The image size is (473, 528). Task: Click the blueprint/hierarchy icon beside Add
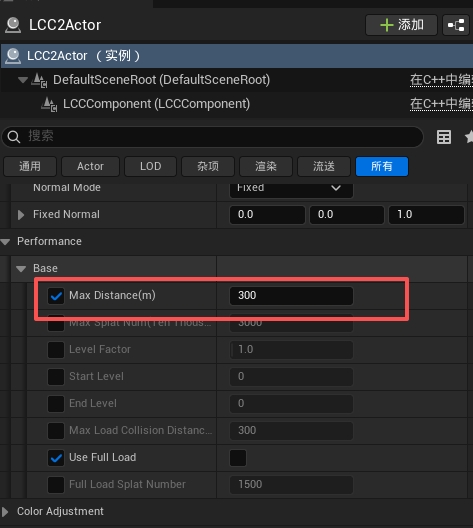coord(456,25)
